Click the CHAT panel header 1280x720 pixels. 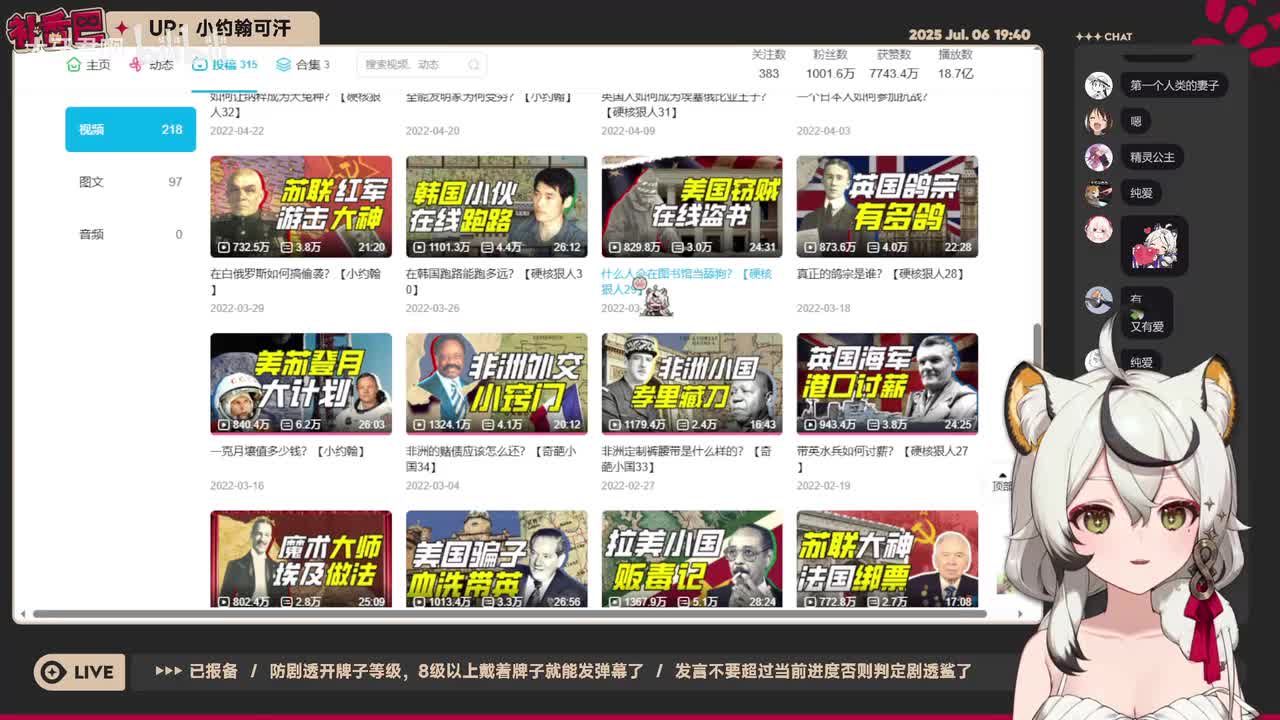point(1104,36)
